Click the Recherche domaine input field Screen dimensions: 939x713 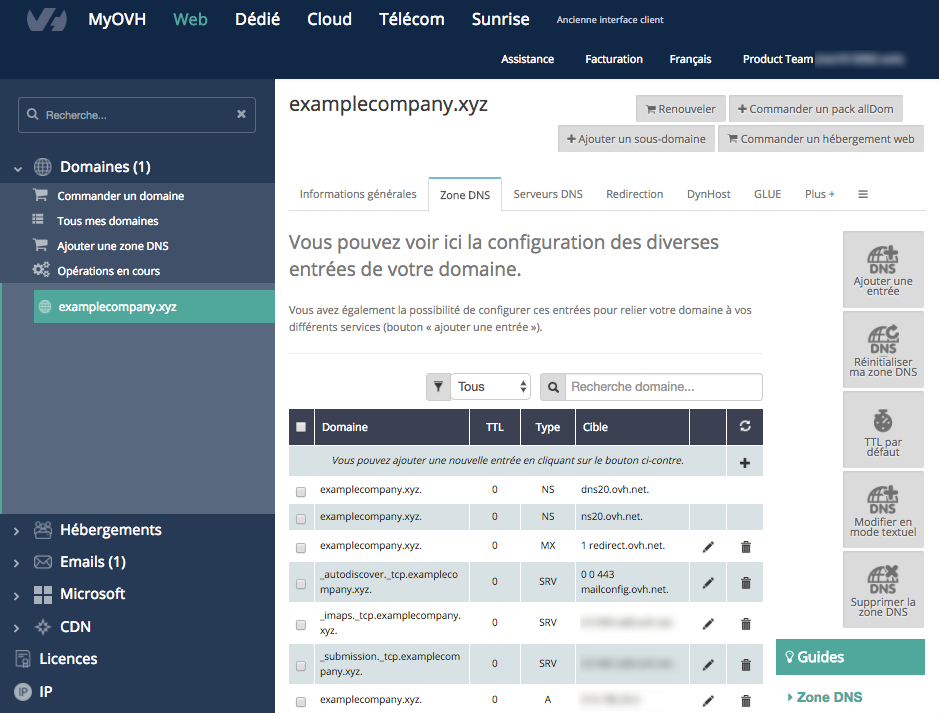coord(664,387)
